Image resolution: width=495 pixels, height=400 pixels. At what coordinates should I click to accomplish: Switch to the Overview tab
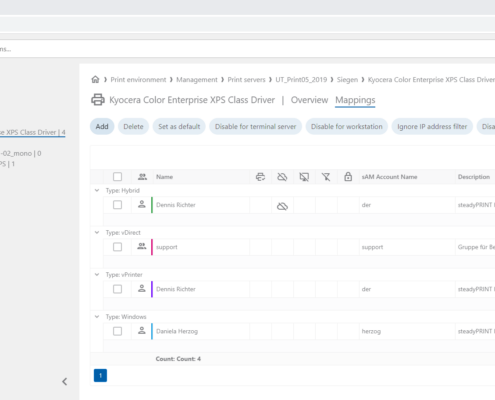coord(309,100)
